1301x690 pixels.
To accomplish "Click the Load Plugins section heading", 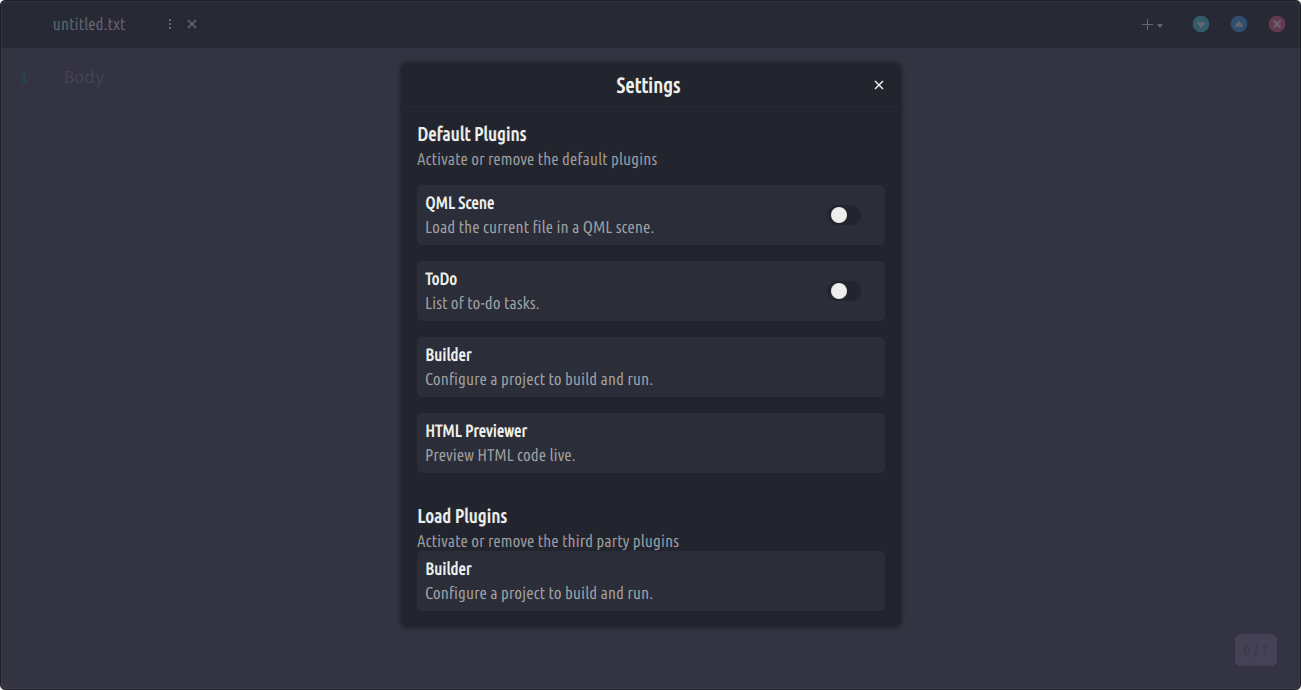I will tap(462, 516).
